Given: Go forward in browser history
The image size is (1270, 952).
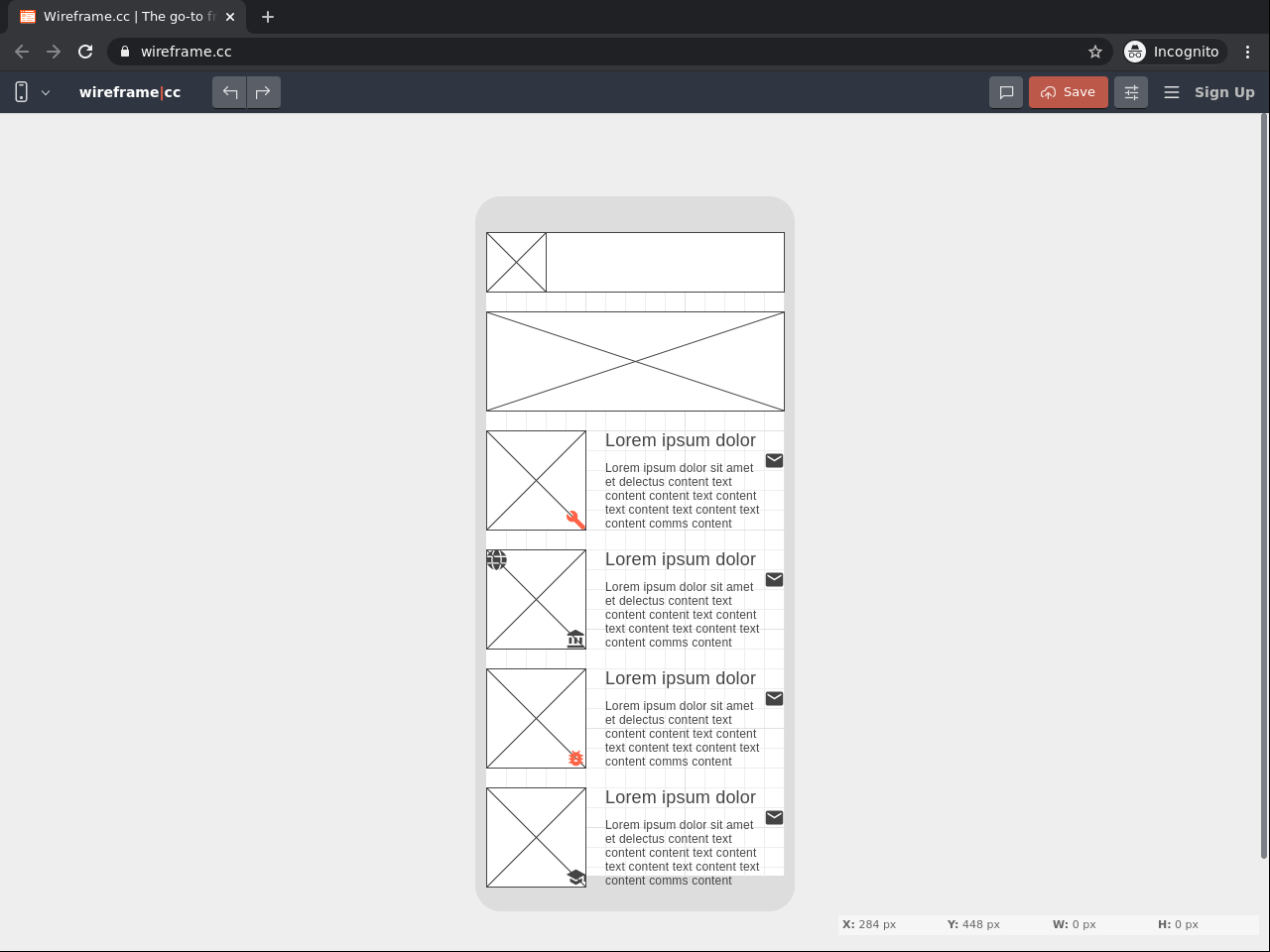Looking at the screenshot, I should click(54, 52).
